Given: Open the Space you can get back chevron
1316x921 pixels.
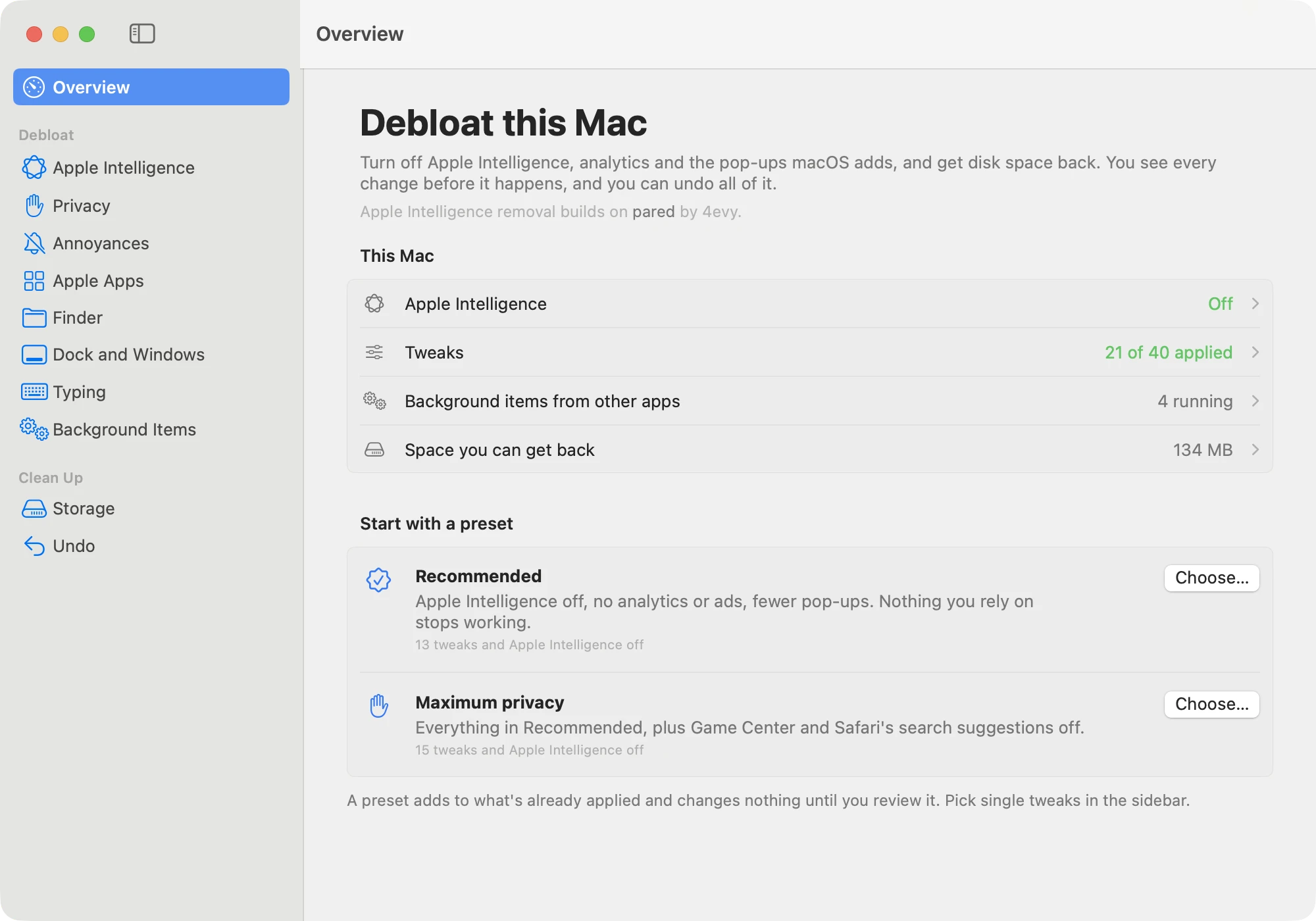Looking at the screenshot, I should point(1255,449).
